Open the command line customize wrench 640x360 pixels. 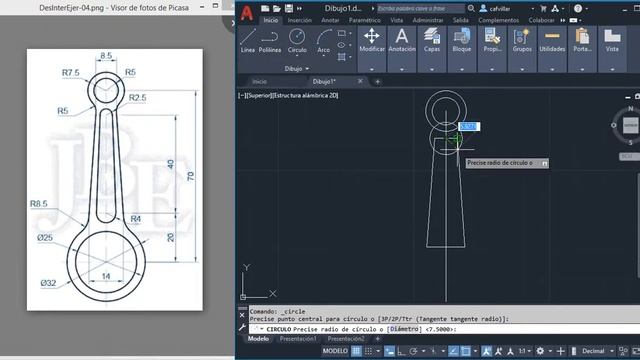[242, 327]
